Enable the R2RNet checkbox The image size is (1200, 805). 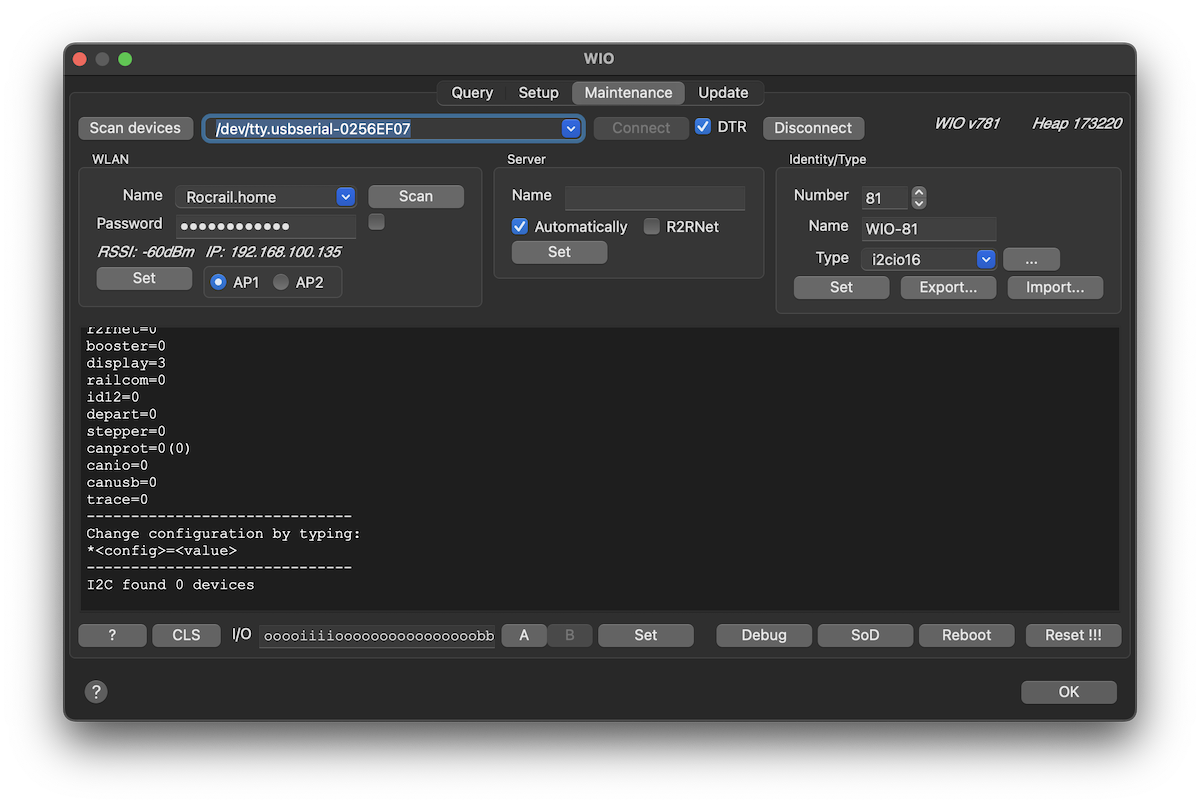(652, 227)
